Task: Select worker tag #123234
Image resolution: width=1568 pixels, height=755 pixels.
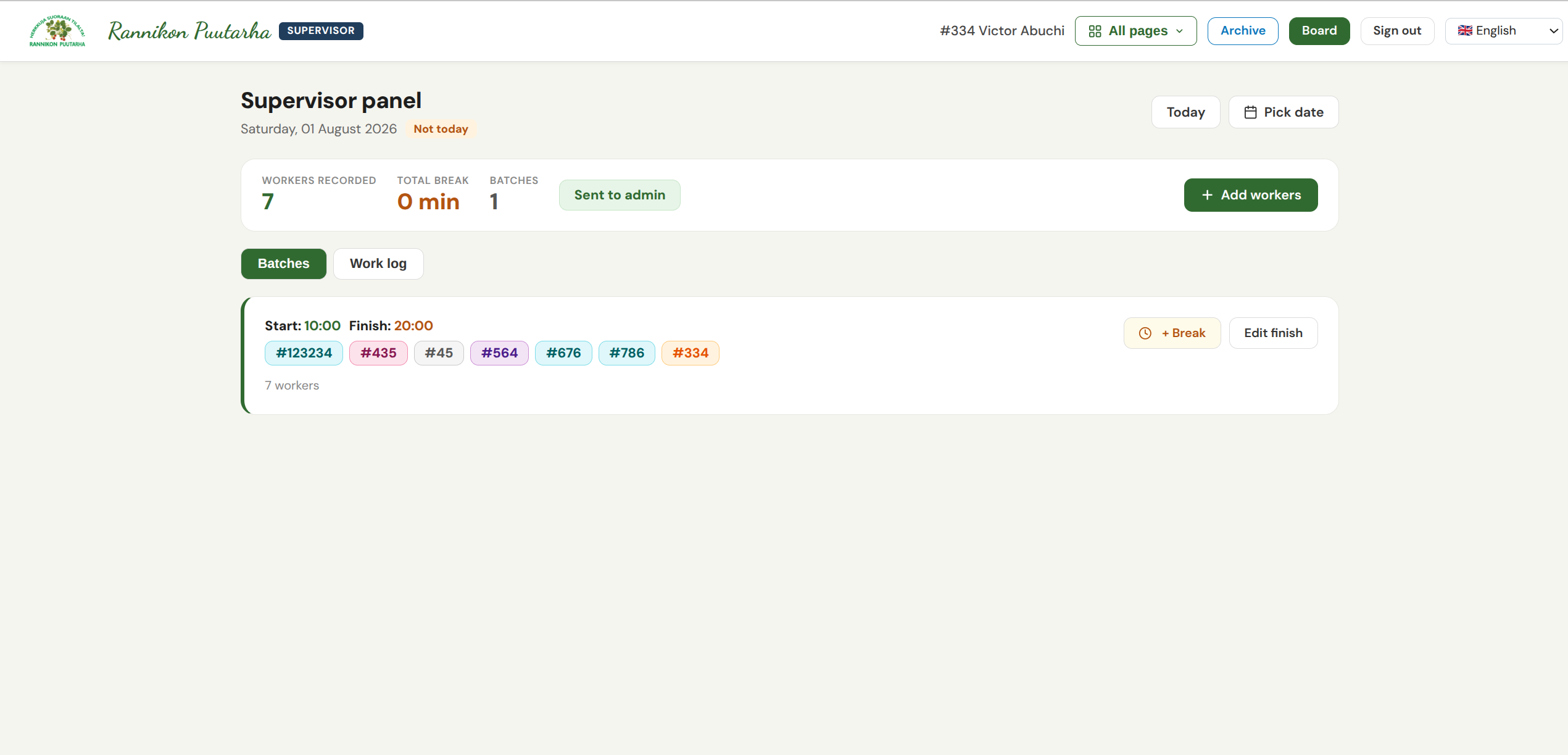Action: (304, 353)
